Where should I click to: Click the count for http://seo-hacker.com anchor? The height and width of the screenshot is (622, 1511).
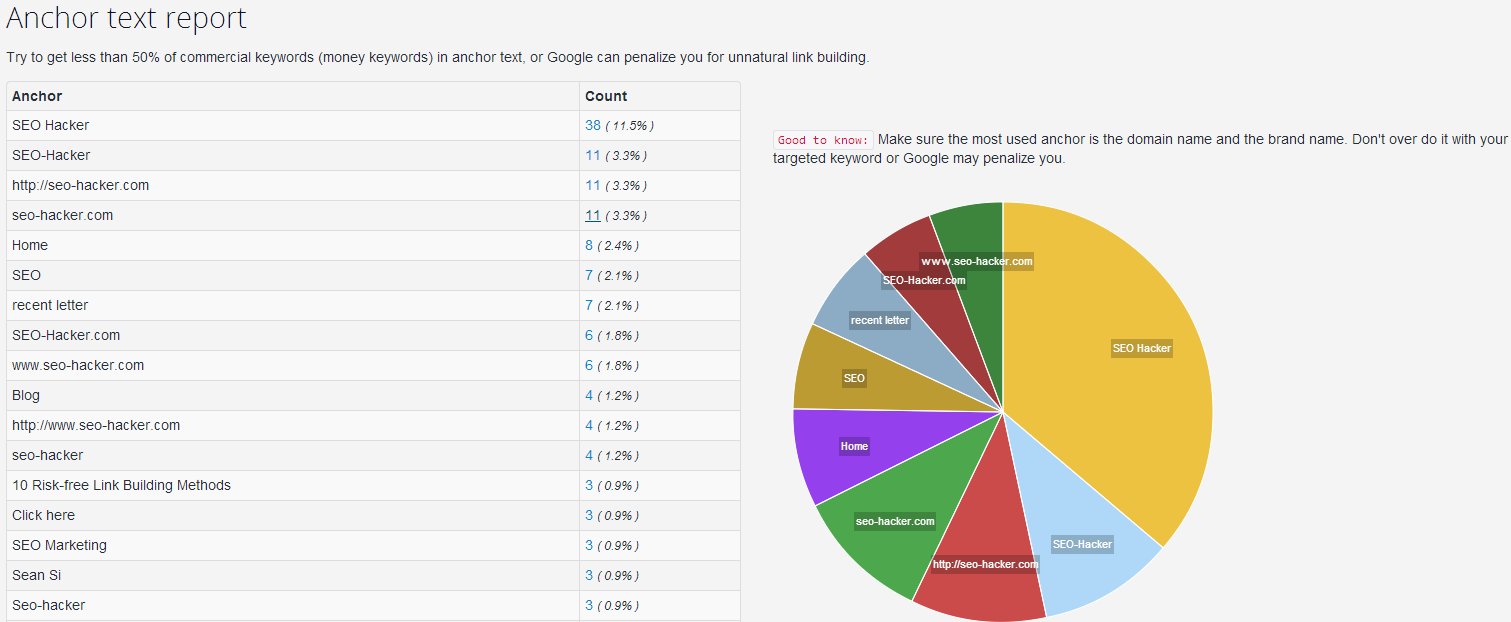[x=593, y=186]
